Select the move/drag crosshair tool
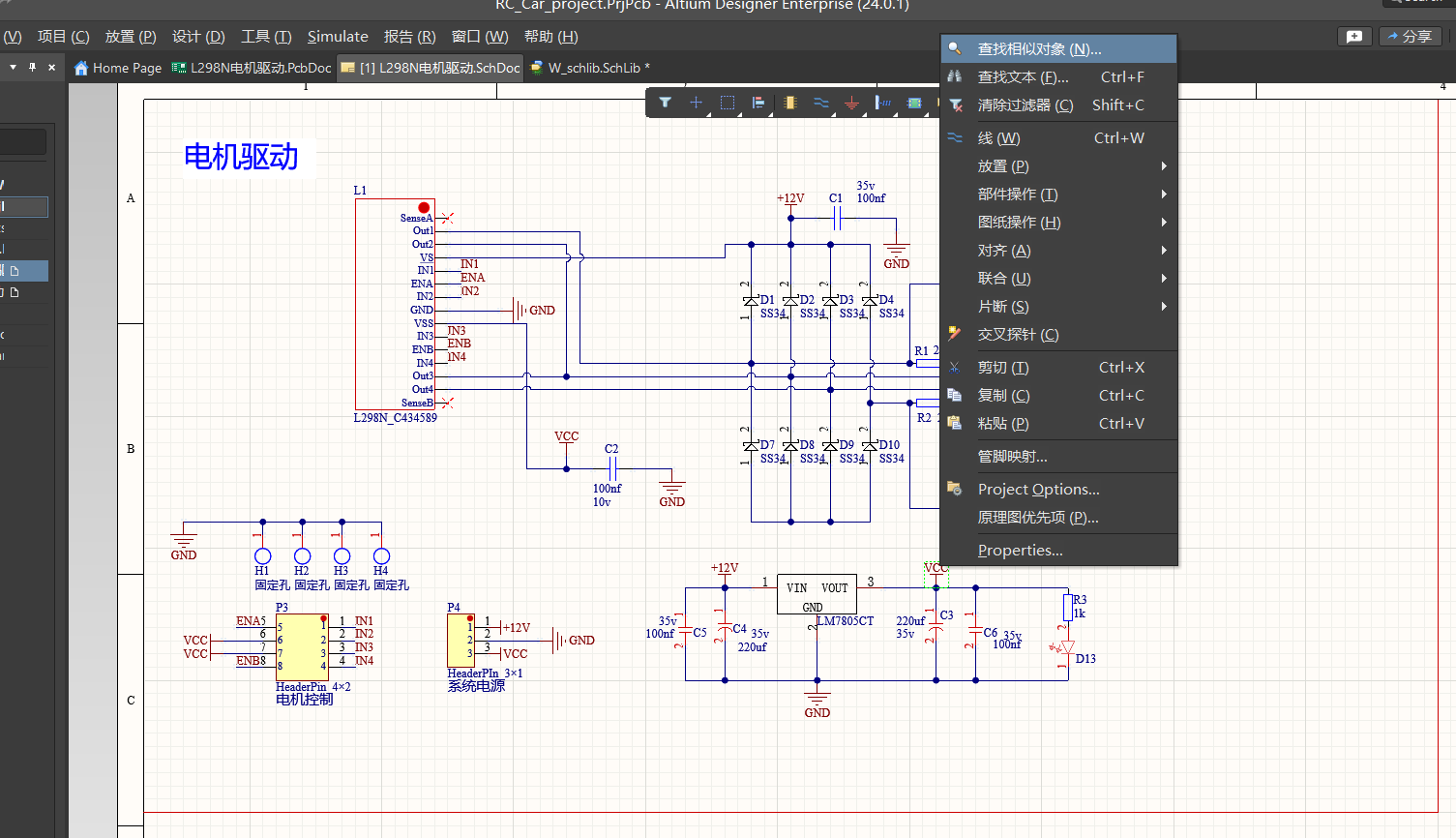The image size is (1456, 838). pyautogui.click(x=696, y=103)
